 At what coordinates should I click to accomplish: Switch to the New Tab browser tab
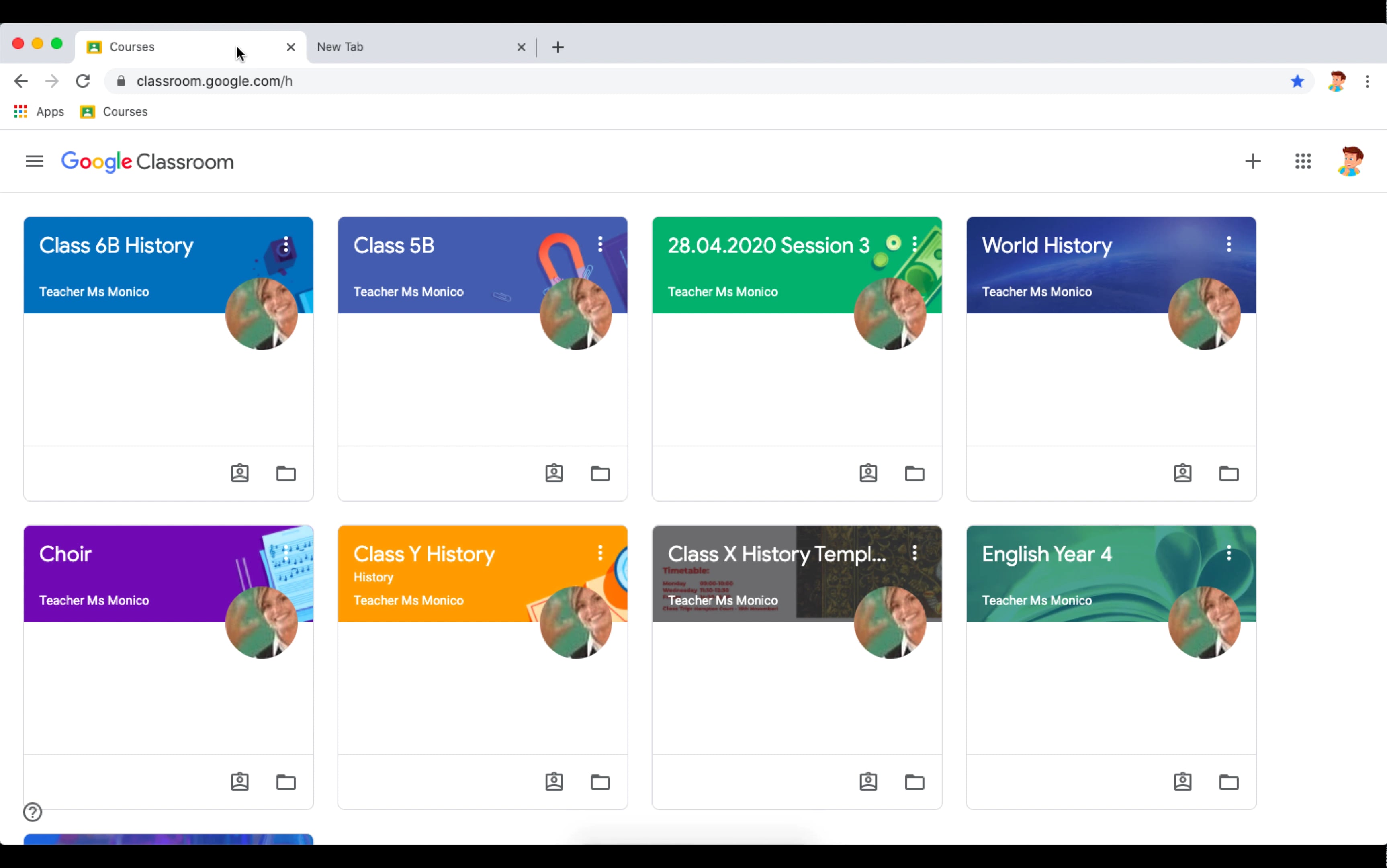402,47
